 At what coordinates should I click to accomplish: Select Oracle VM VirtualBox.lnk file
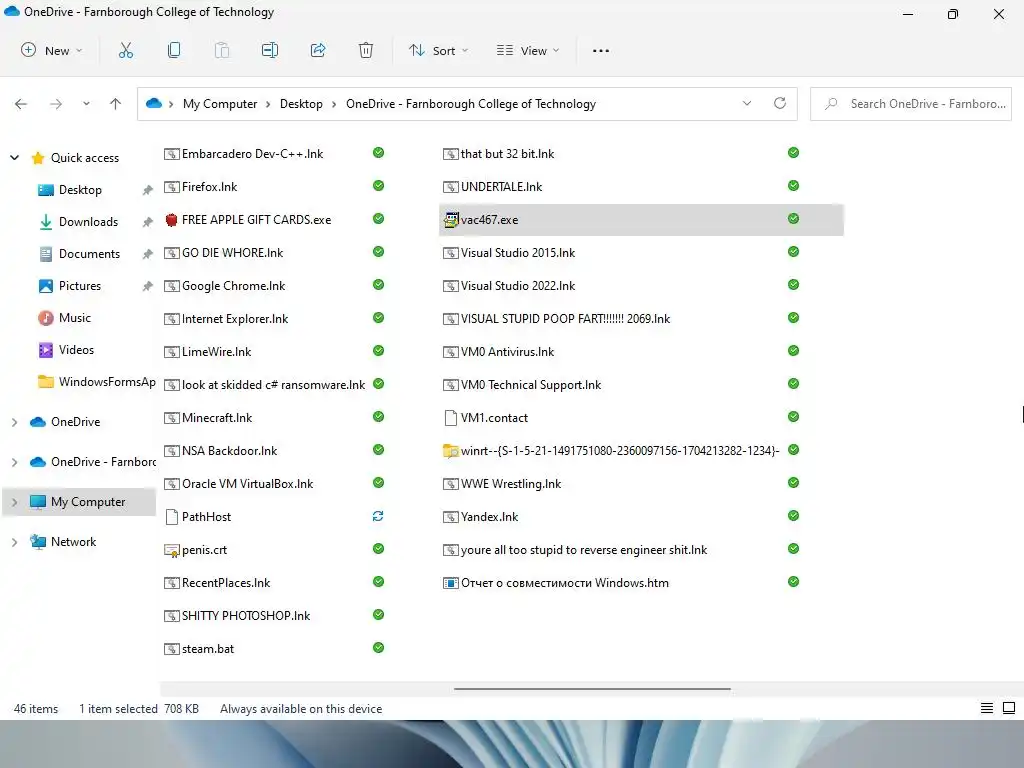pos(248,483)
